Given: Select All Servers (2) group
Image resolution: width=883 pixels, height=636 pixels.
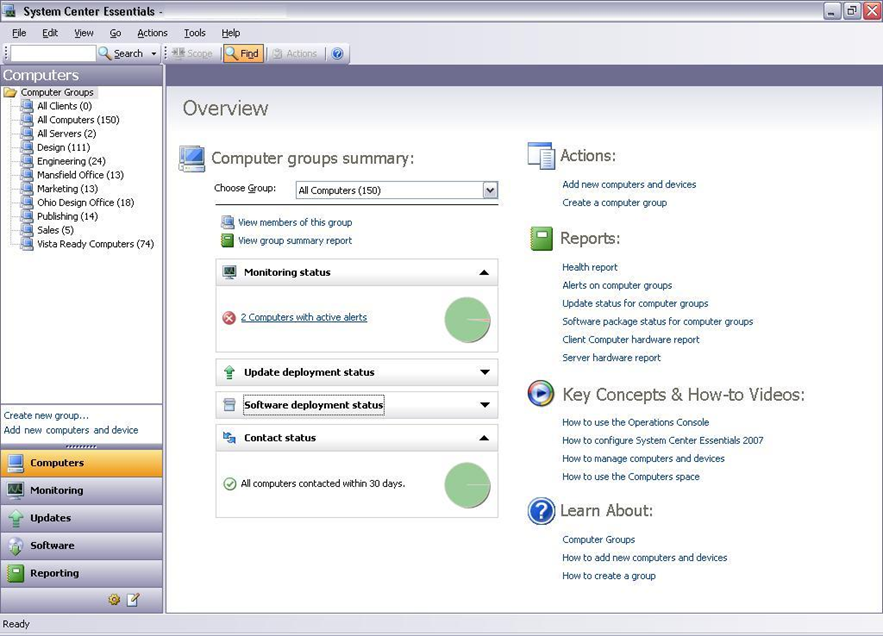Looking at the screenshot, I should coord(66,134).
